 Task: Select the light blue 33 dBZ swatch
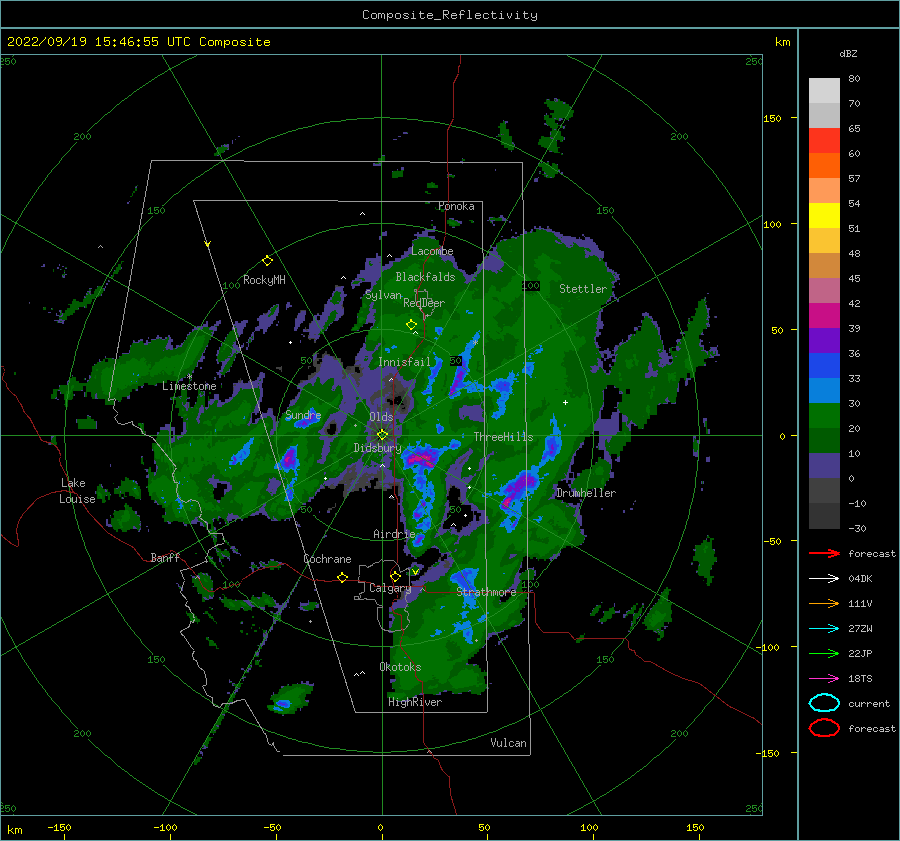coord(824,390)
